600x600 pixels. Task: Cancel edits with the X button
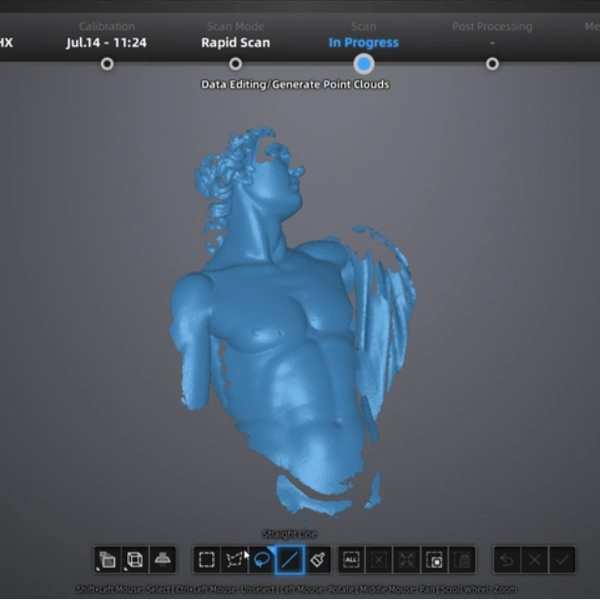point(535,560)
